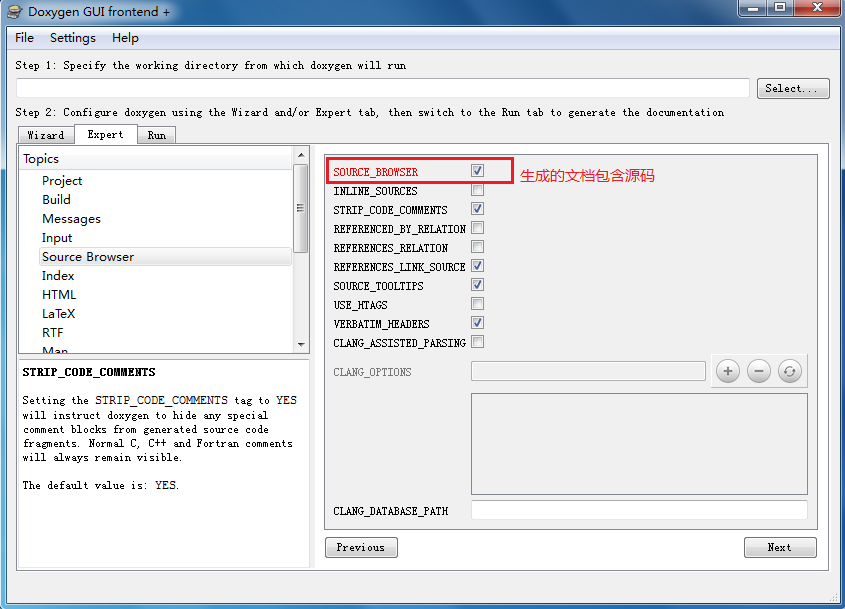Switch to the Run tab
Screen dimensions: 845x609
point(156,135)
